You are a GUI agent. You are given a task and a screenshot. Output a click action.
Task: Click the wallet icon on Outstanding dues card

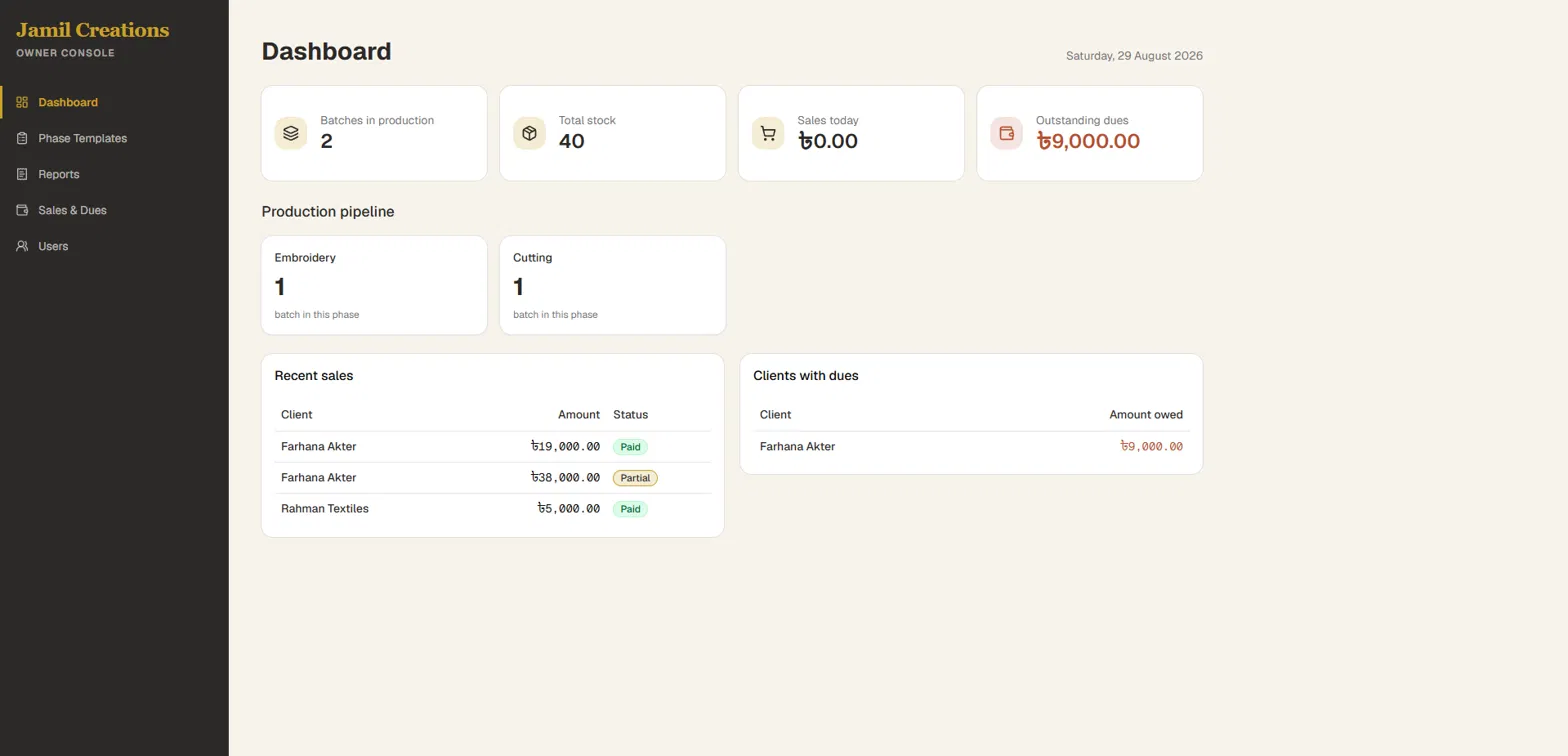1006,133
